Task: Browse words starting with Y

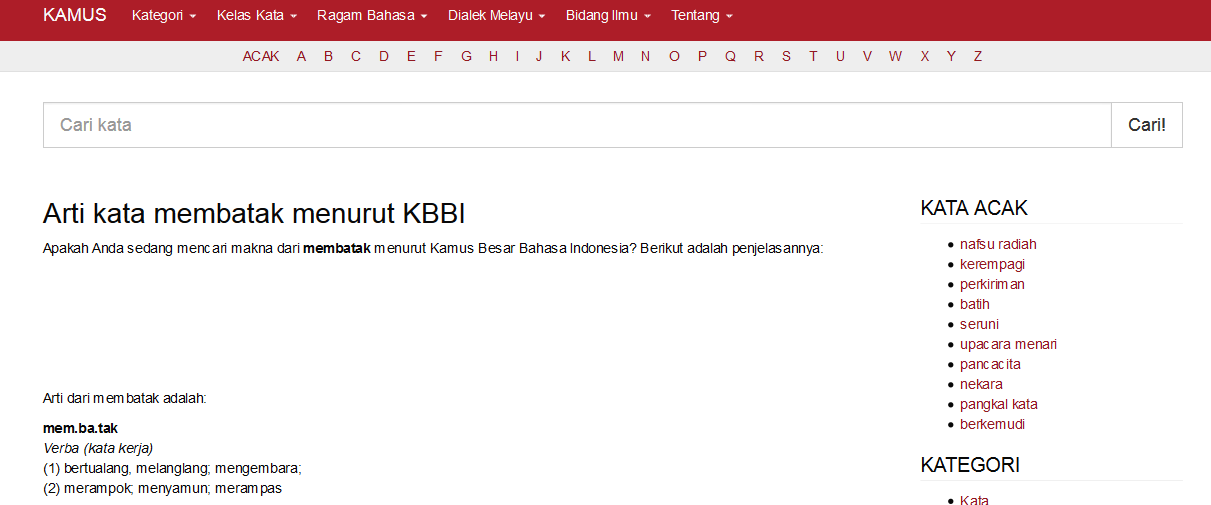Action: coord(951,56)
